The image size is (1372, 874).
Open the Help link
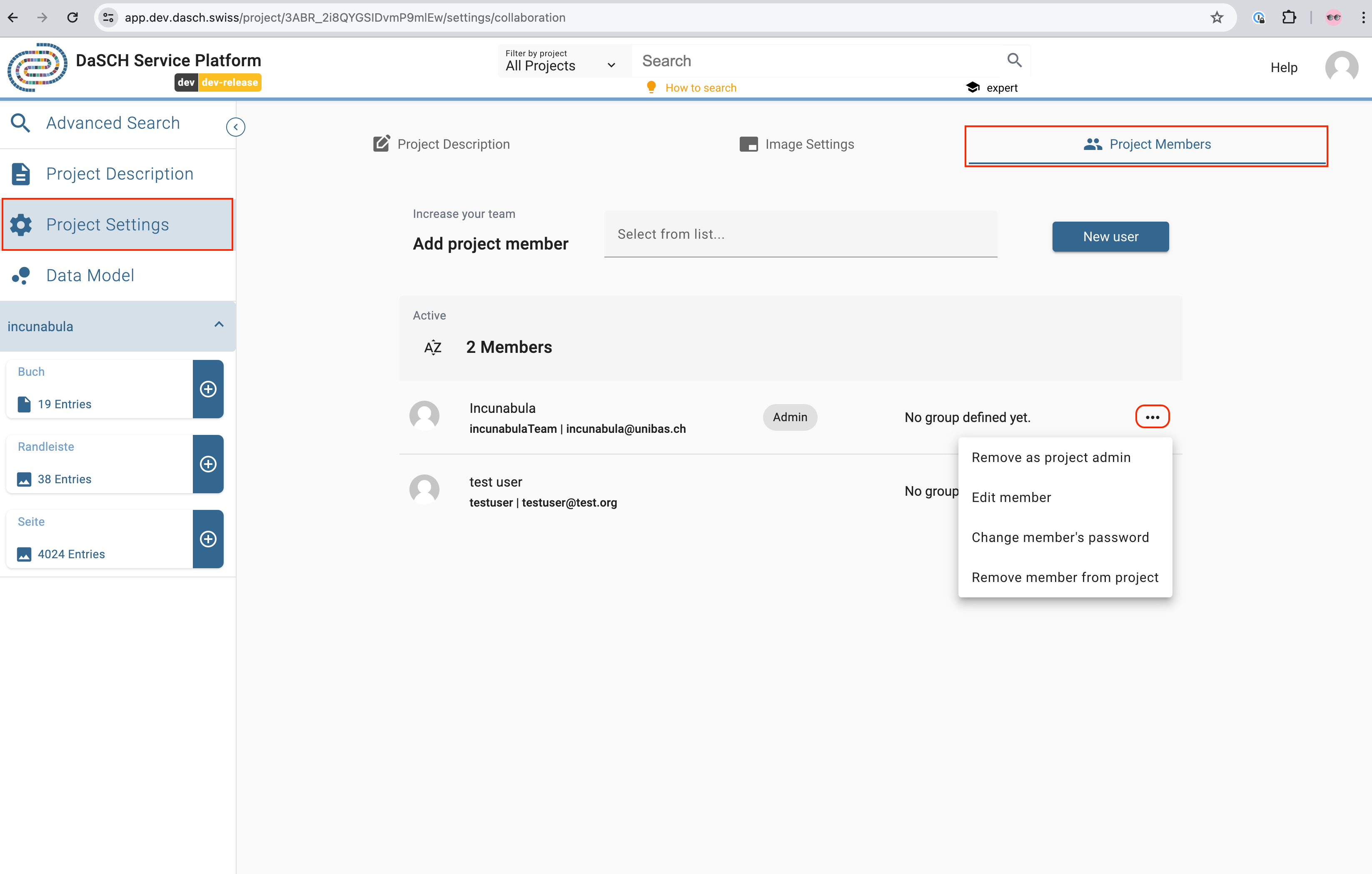[x=1283, y=67]
